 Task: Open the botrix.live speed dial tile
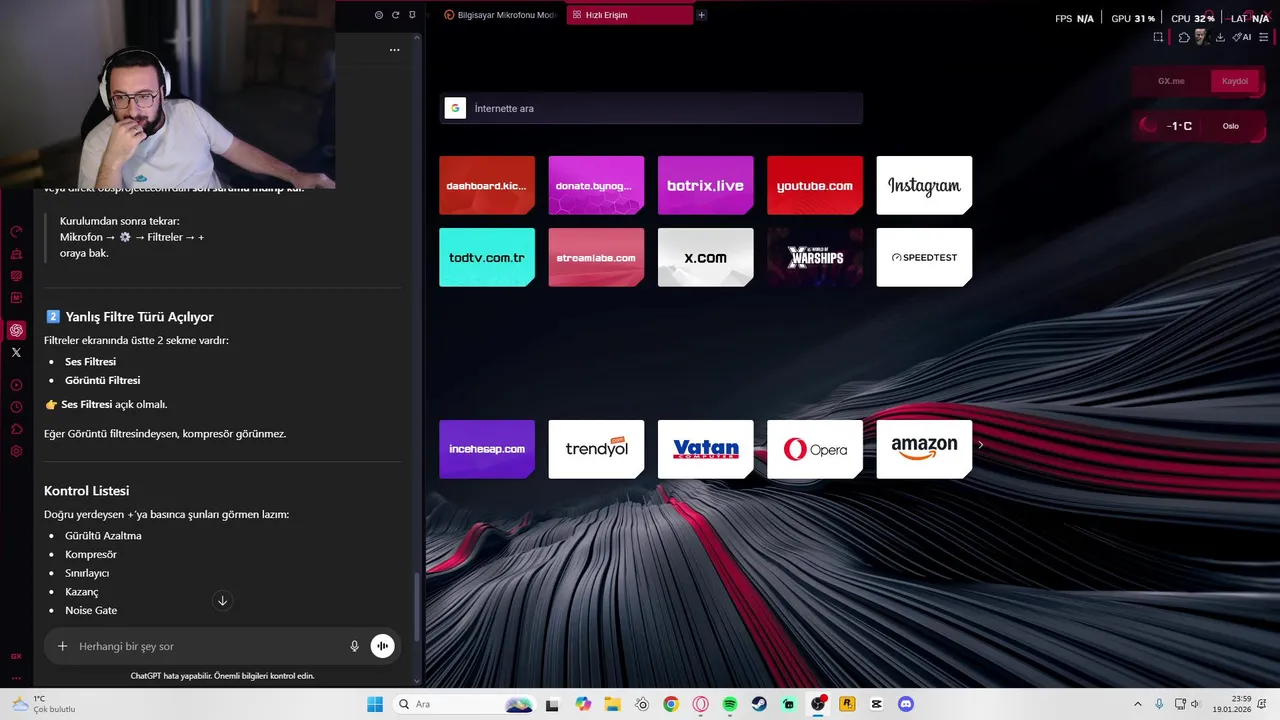[x=705, y=185]
